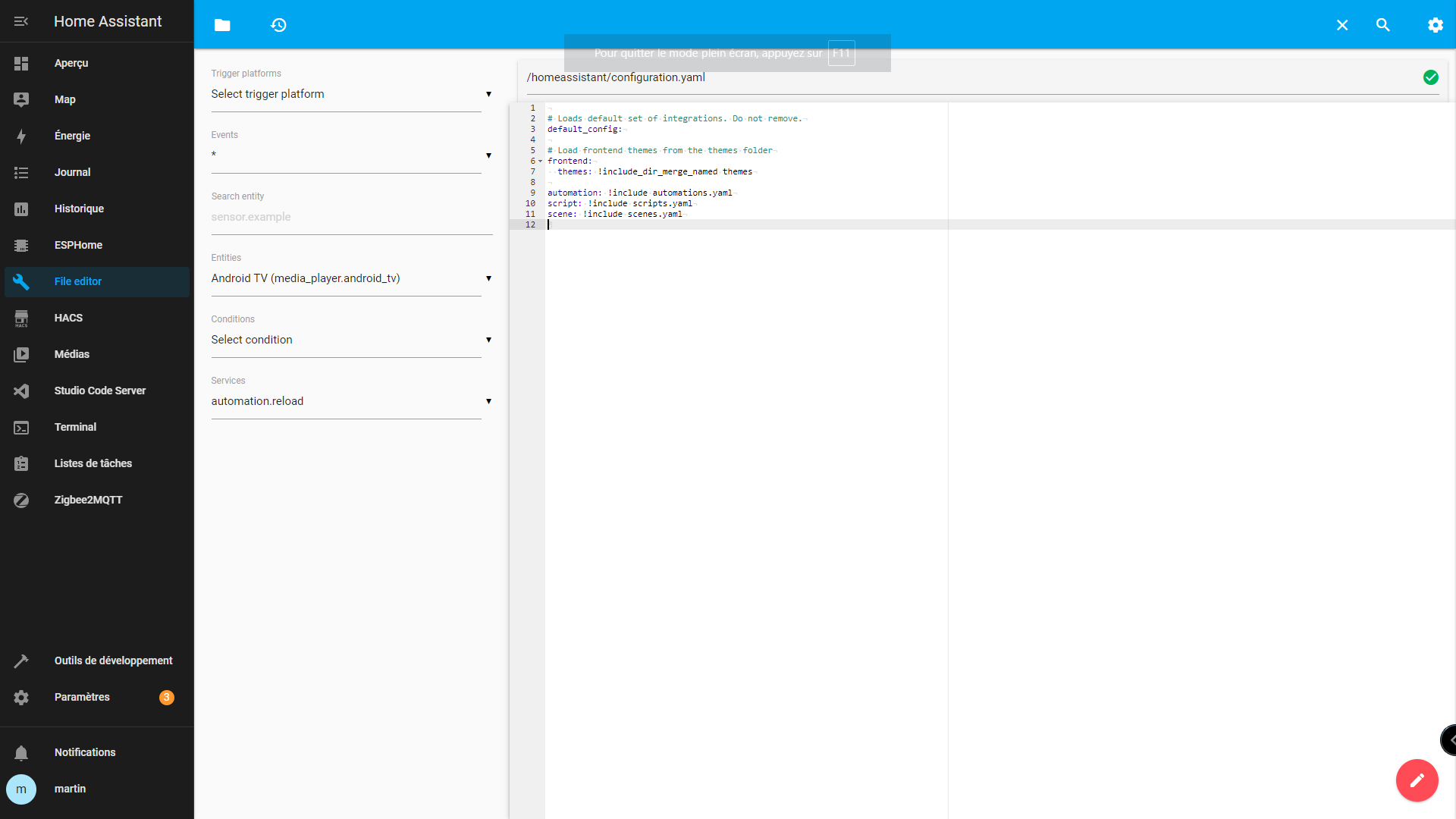Open Zigbee2MQTT sidebar item
This screenshot has width=1456, height=819.
pos(88,500)
